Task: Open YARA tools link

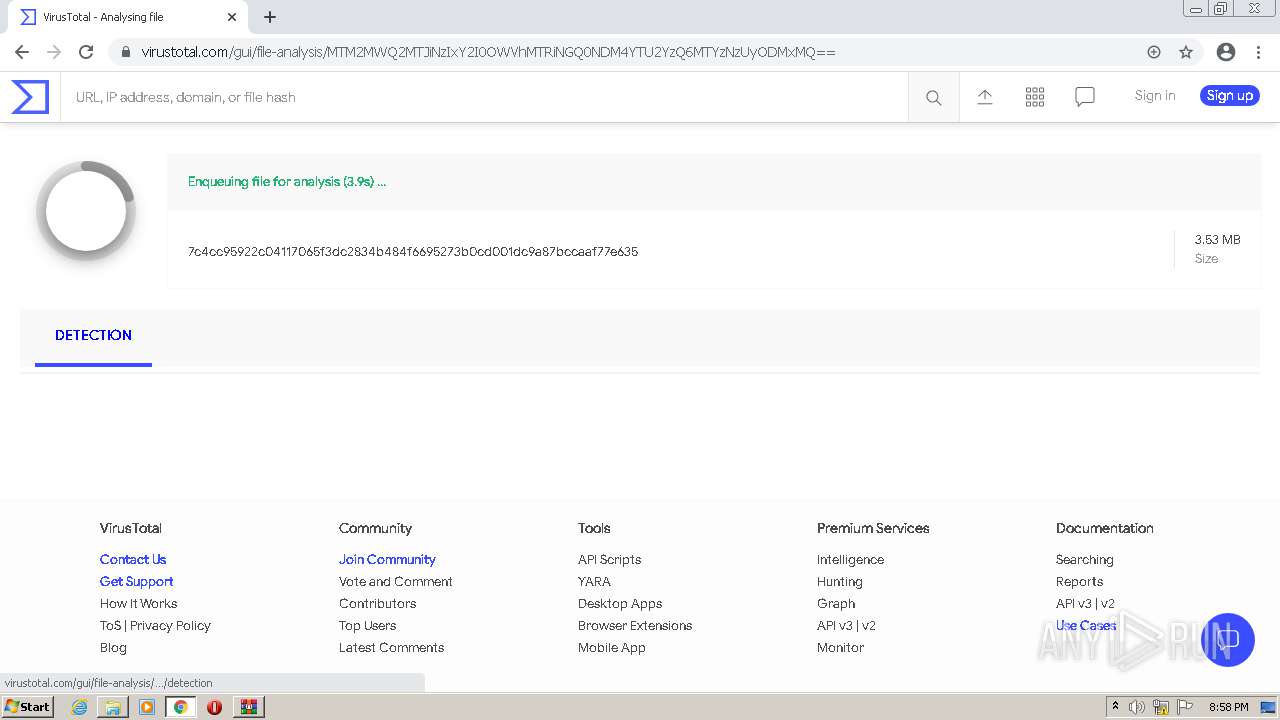Action: [x=594, y=581]
